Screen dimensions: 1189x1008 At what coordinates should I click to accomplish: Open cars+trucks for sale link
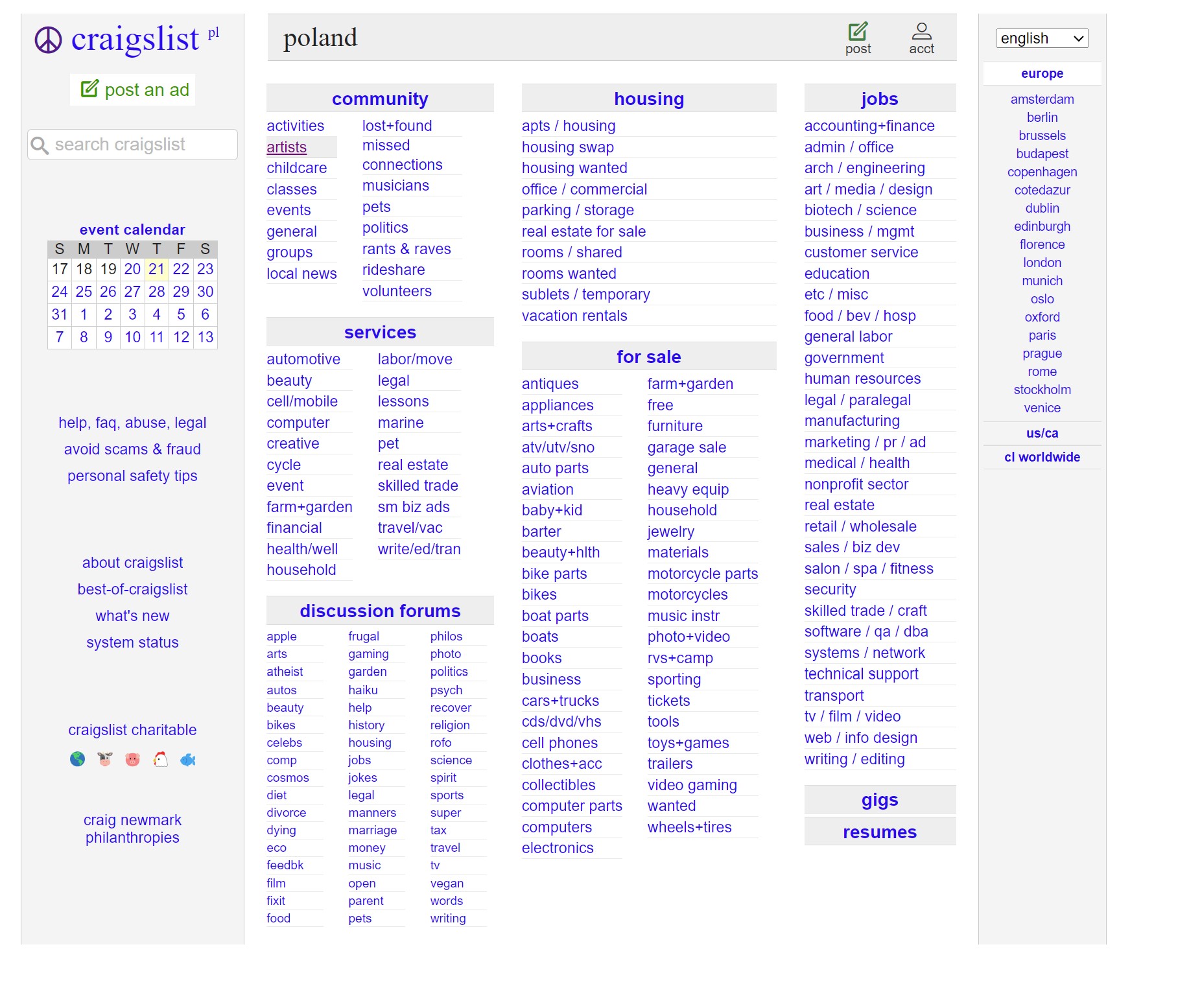[x=560, y=701]
